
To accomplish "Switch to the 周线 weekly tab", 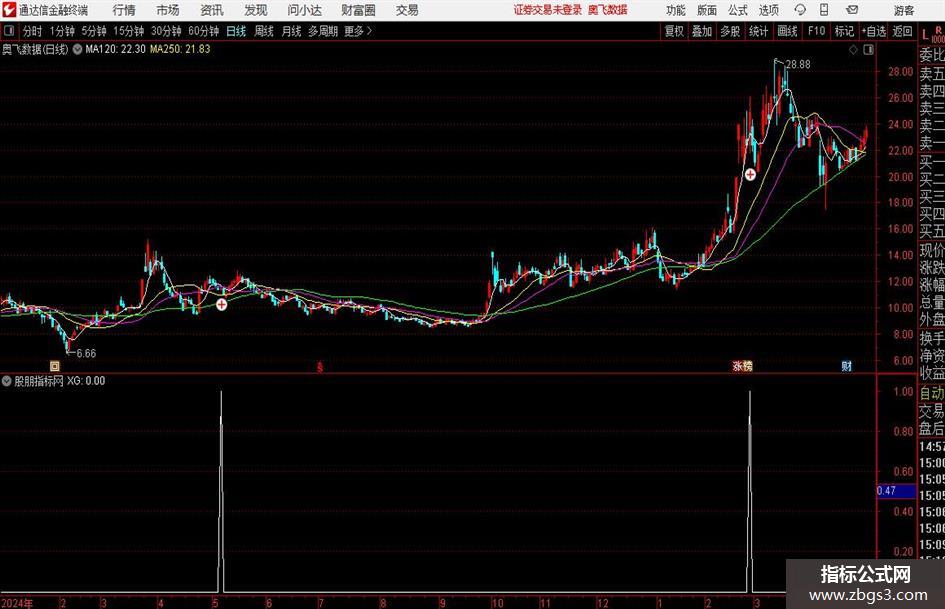I will click(x=264, y=31).
